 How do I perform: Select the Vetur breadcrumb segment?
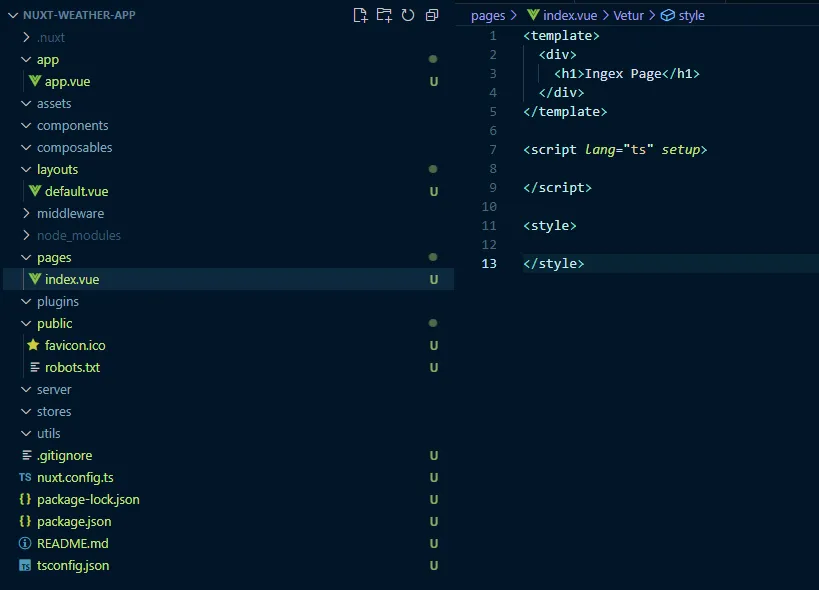pos(628,15)
